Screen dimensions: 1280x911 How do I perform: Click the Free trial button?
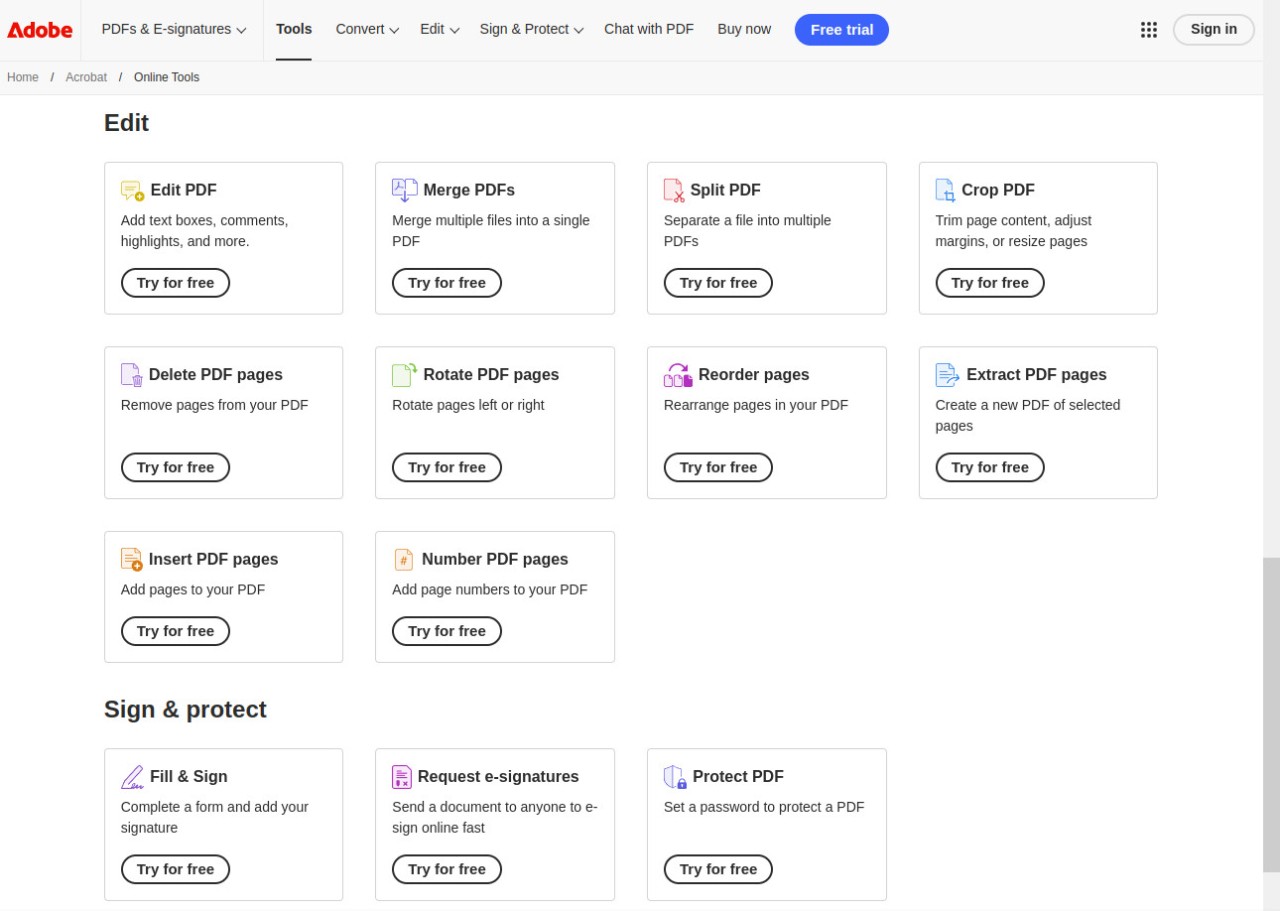(x=841, y=30)
